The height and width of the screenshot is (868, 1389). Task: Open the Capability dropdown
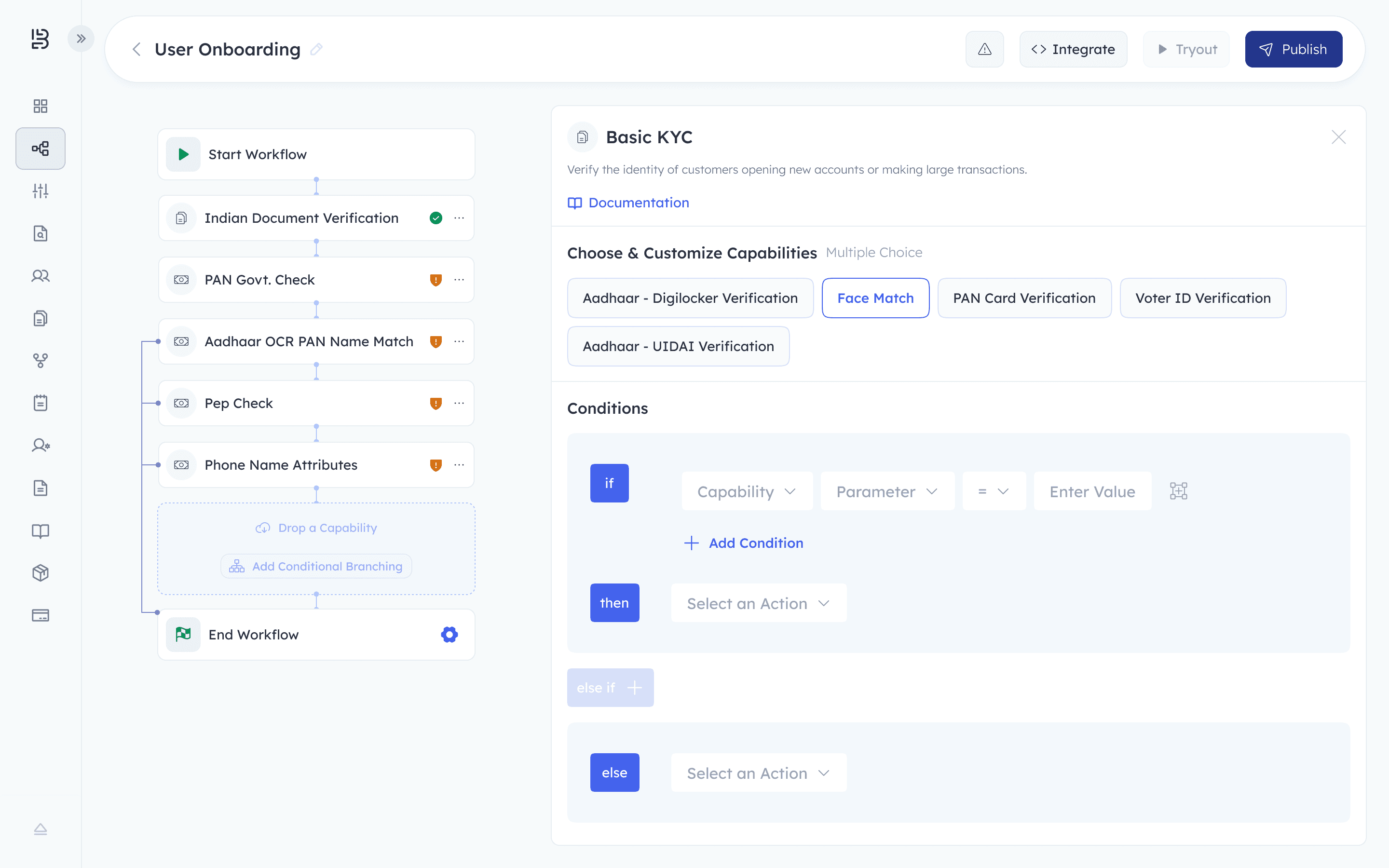coord(746,491)
